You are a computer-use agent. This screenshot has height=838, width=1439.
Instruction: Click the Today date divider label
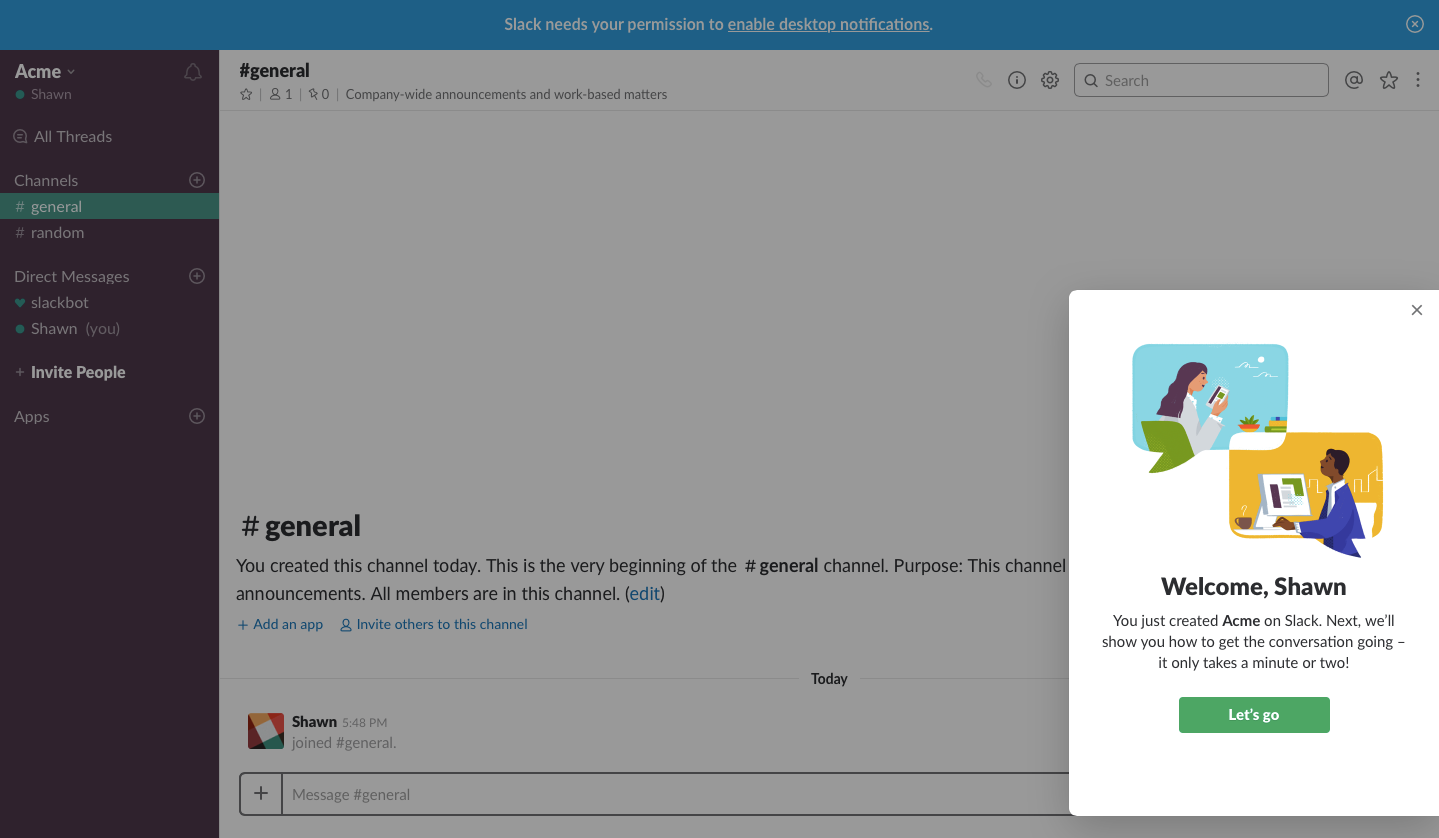[x=829, y=678]
